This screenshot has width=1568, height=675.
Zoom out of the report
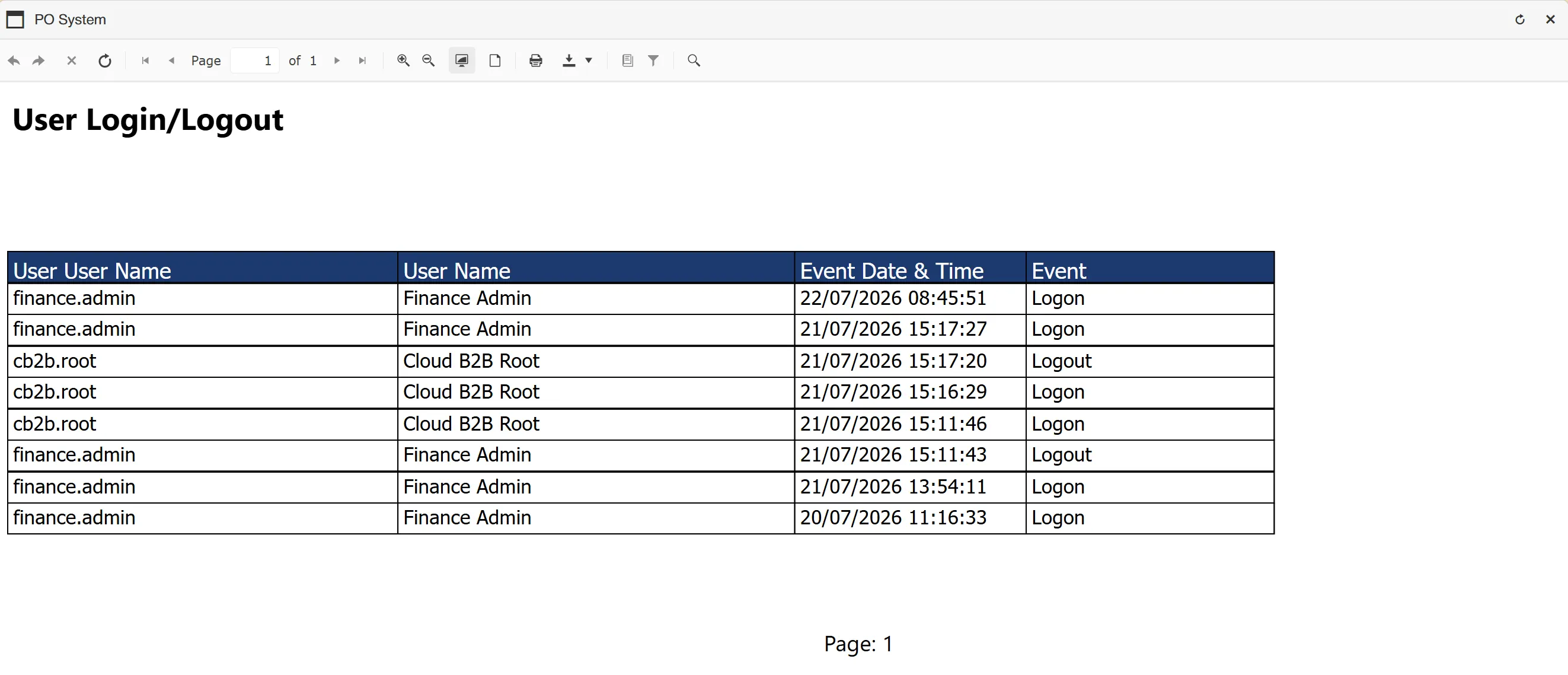click(429, 61)
